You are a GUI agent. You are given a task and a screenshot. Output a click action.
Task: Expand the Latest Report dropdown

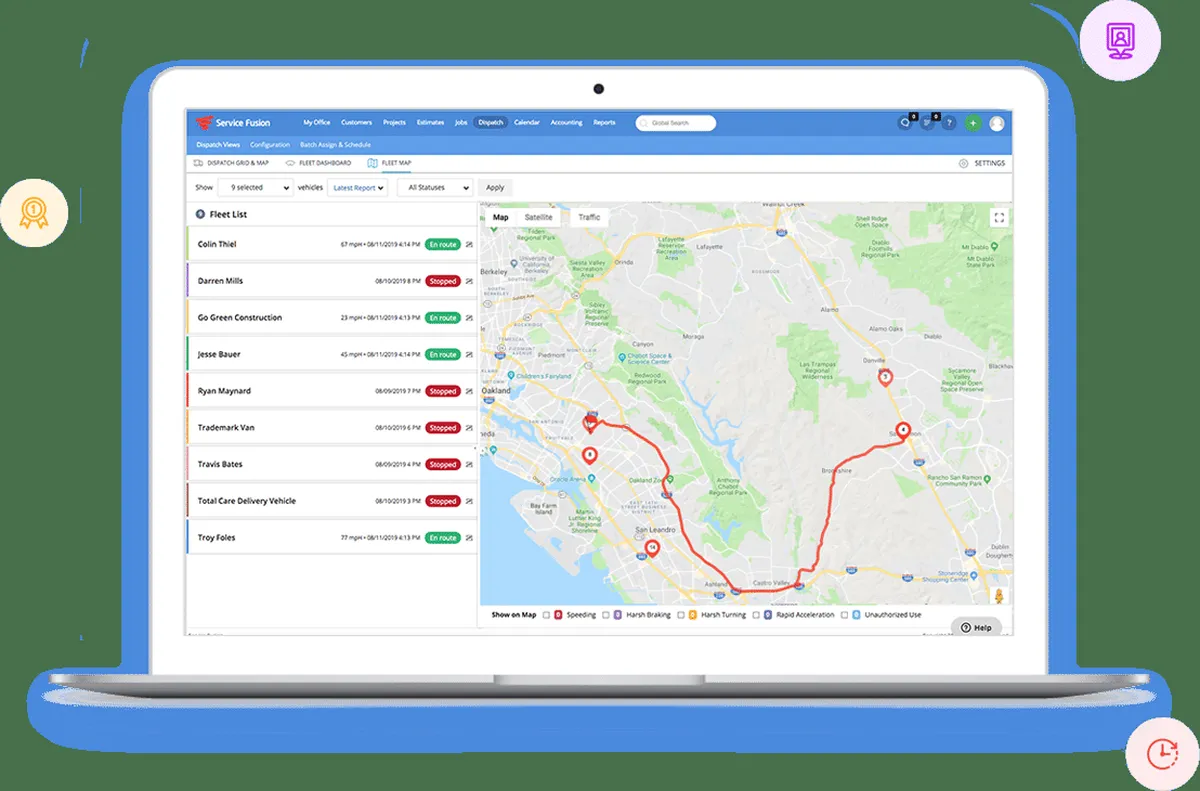pos(358,187)
